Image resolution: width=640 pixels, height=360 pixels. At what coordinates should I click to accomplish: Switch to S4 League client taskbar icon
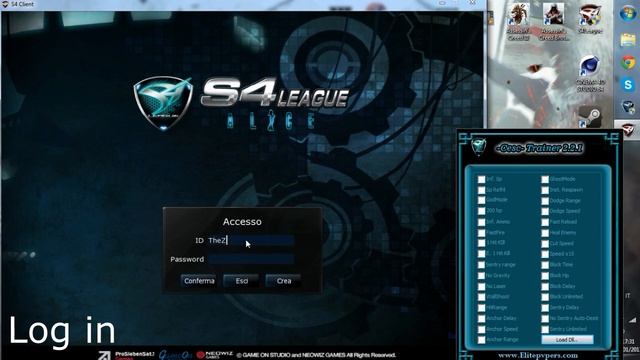pos(628,107)
